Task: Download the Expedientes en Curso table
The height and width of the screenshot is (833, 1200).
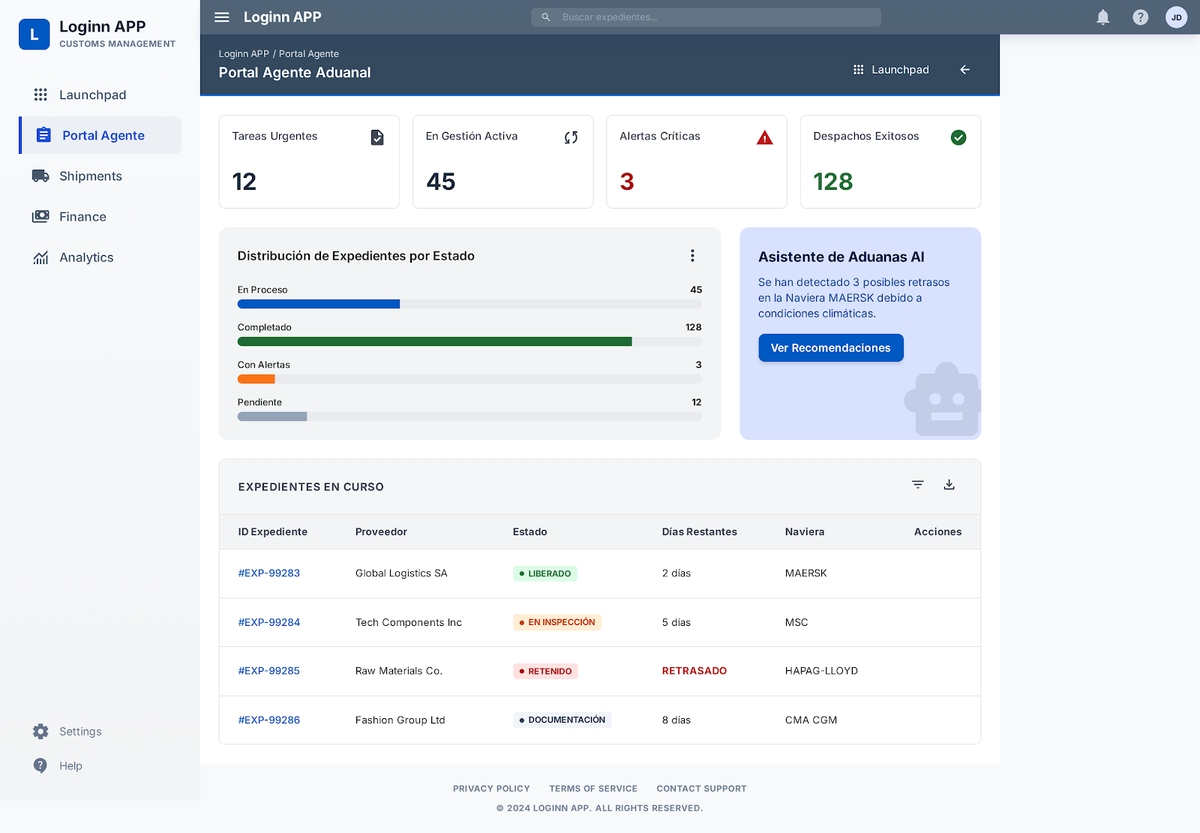Action: click(949, 484)
